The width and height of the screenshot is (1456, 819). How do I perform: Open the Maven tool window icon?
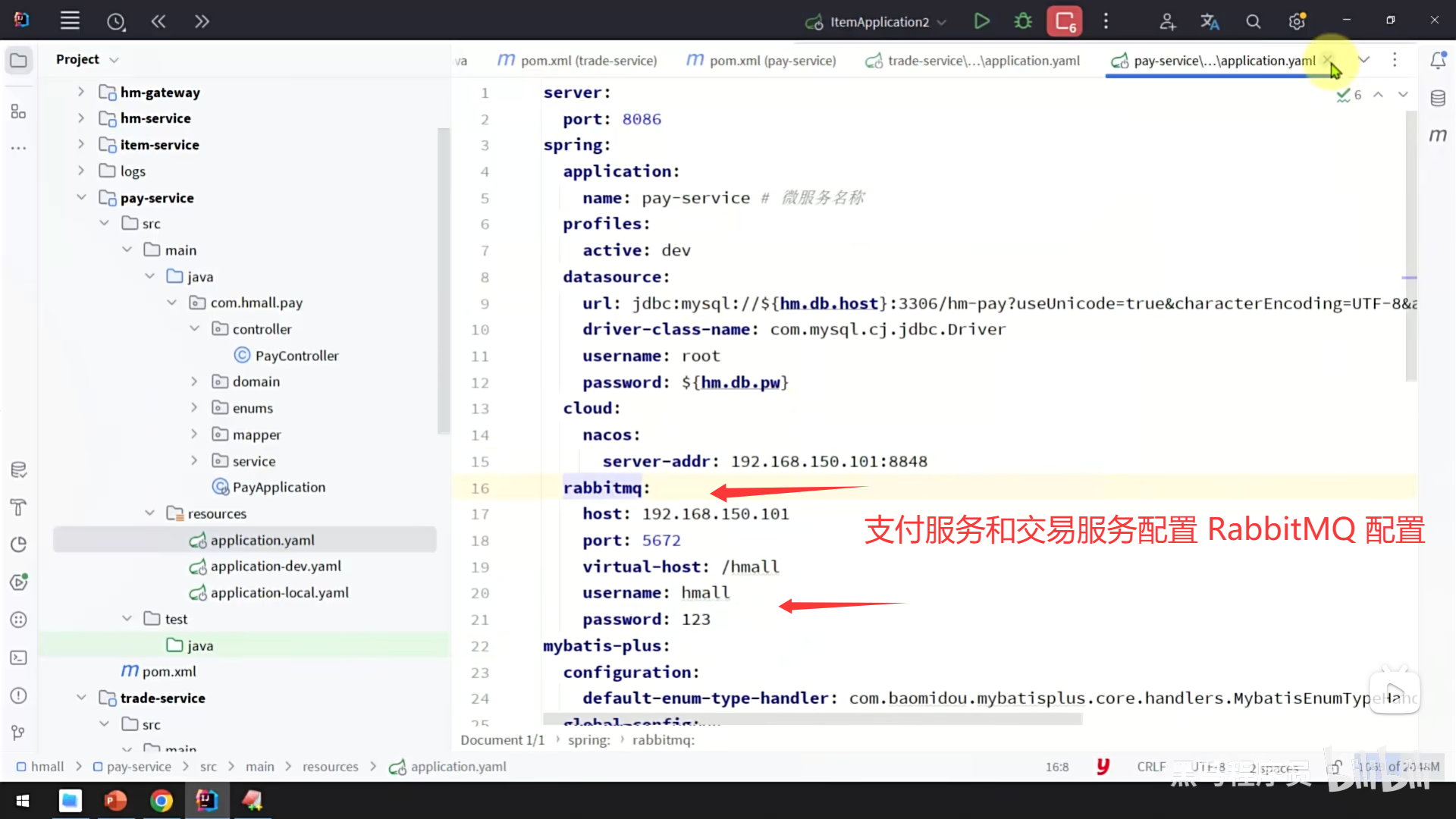(1438, 135)
